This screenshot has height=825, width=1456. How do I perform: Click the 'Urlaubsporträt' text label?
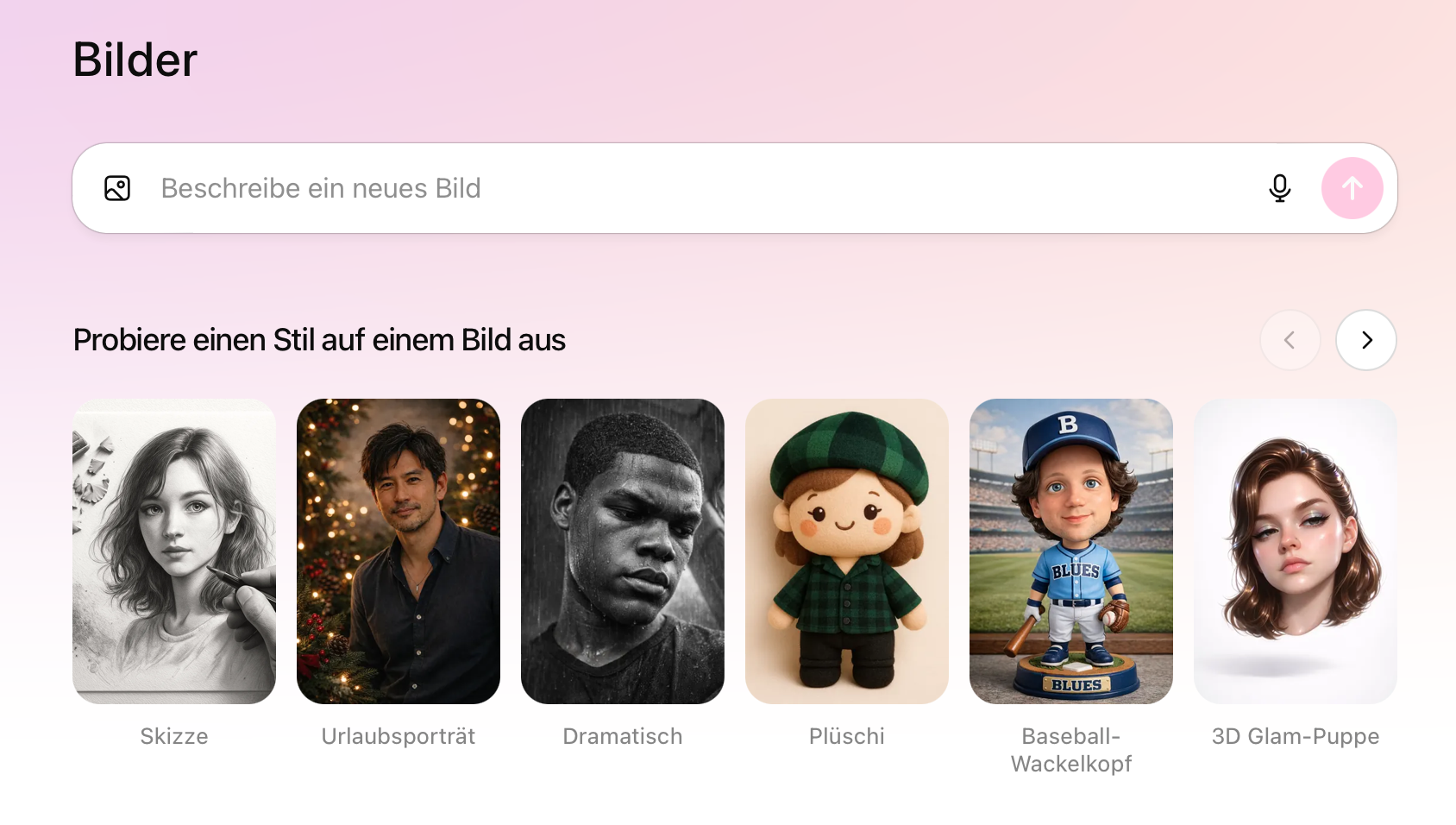pyautogui.click(x=399, y=736)
